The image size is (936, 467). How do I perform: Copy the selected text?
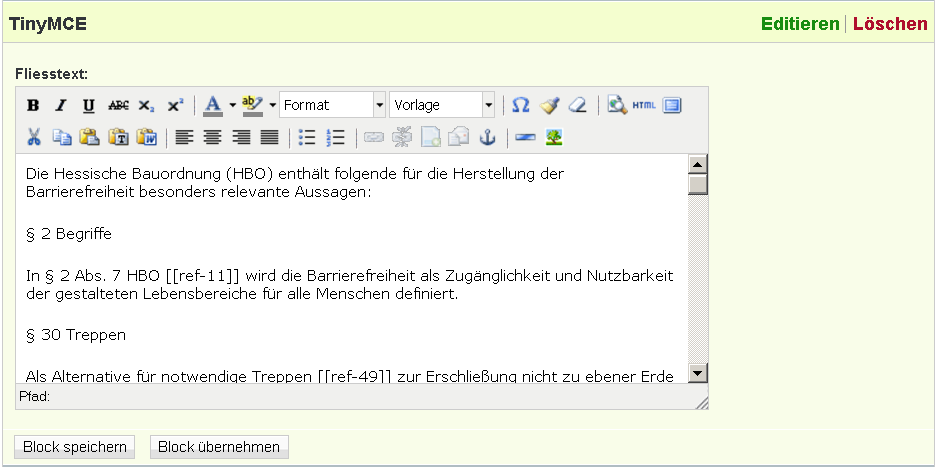pyautogui.click(x=61, y=137)
